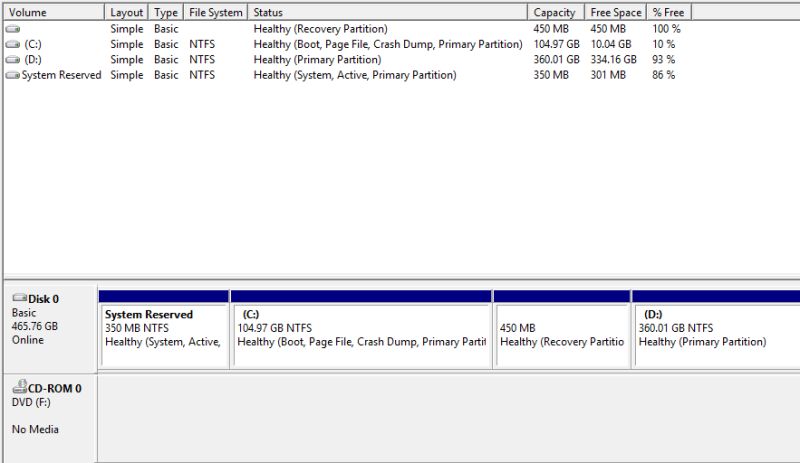Image resolution: width=800 pixels, height=463 pixels.
Task: Click NTFS file system cell in (C:) row
Action: tap(202, 44)
